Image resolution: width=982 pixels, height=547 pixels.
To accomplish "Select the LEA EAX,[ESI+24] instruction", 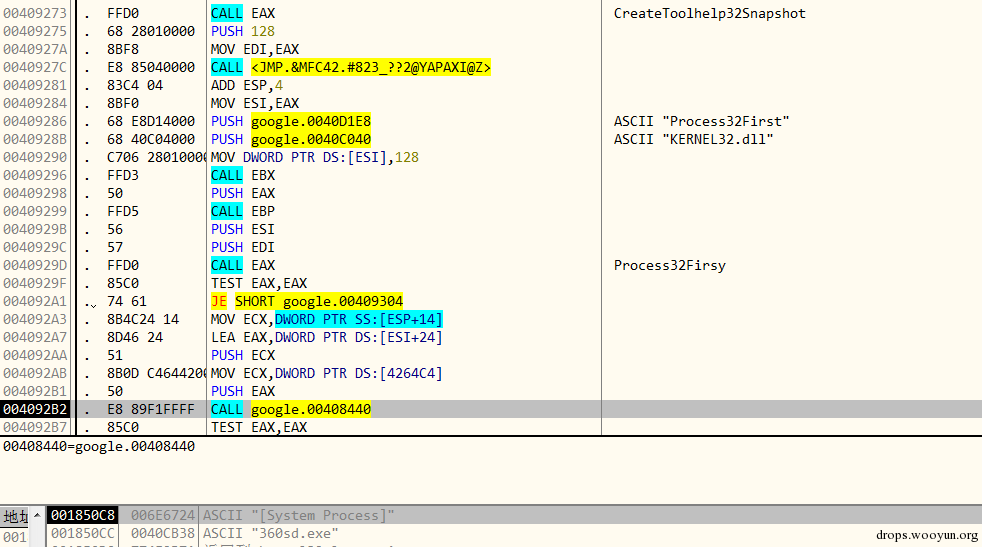I will 327,338.
